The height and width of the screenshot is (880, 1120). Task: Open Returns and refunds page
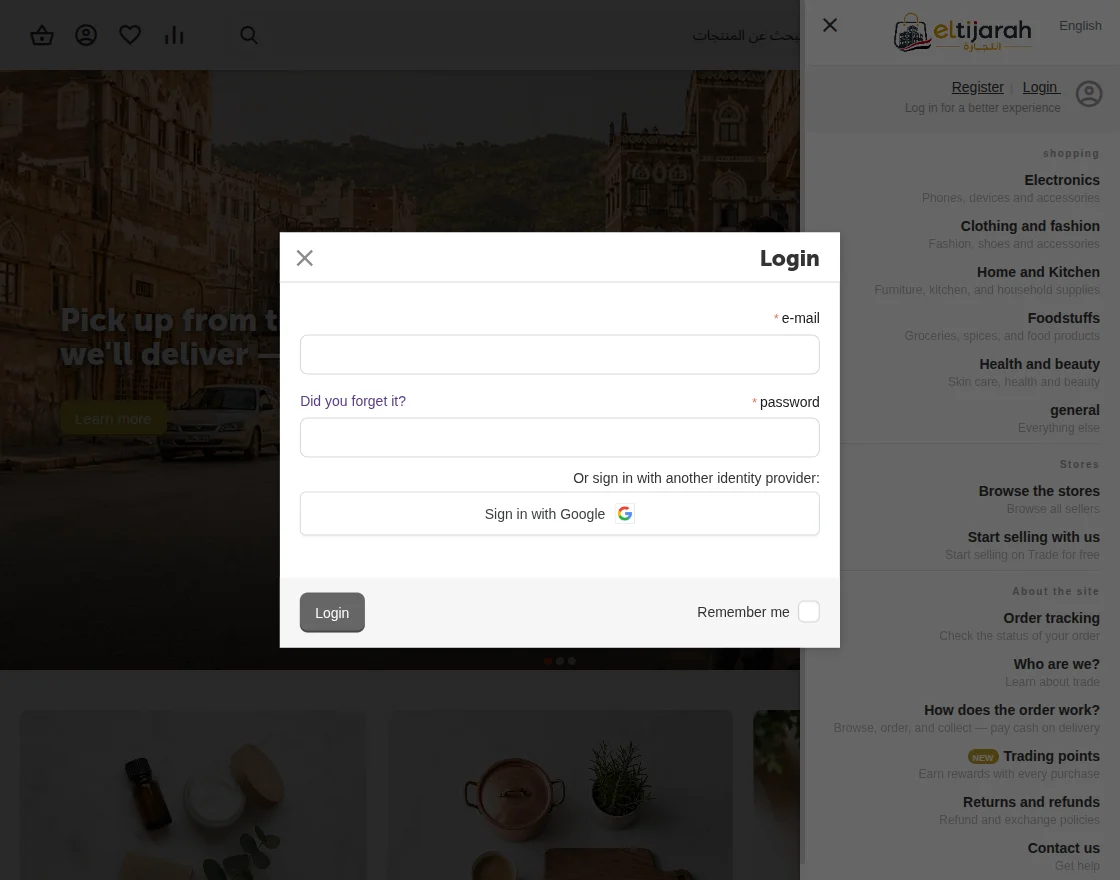[1031, 802]
